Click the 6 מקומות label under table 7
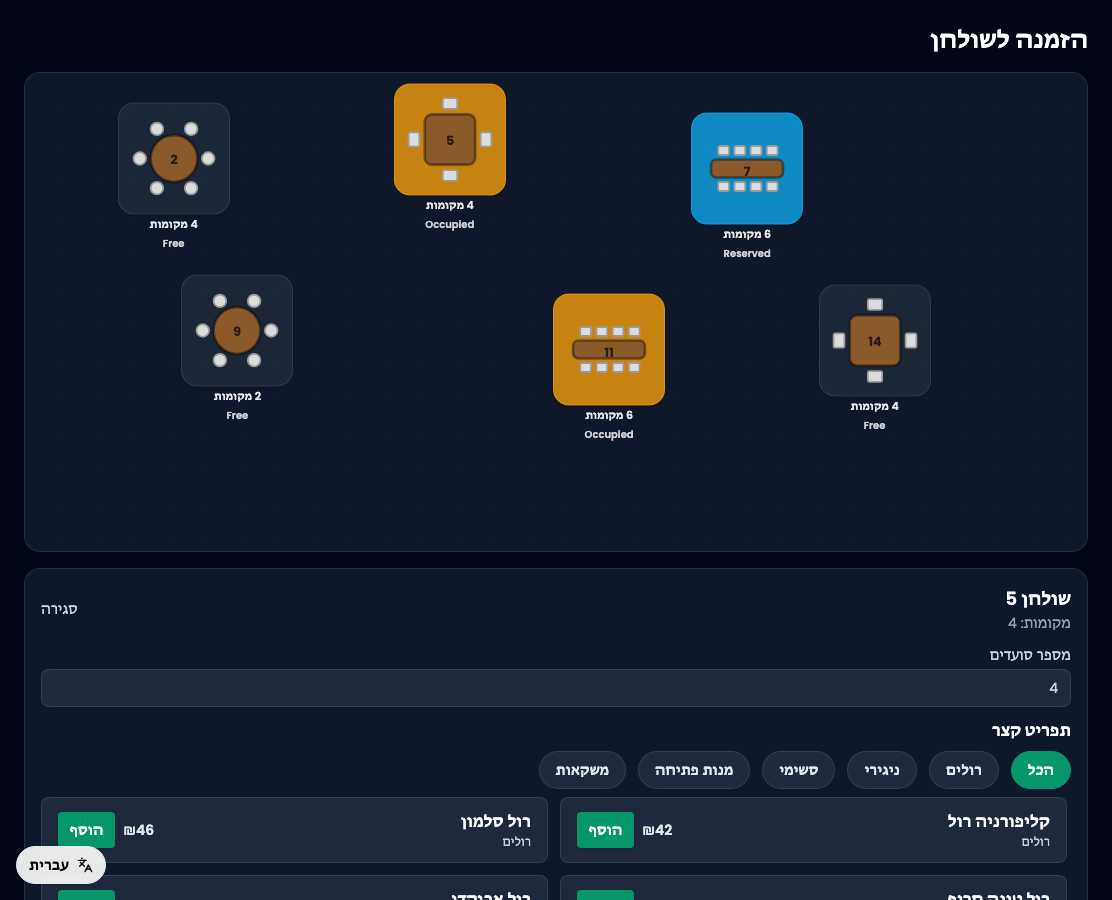1112x900 pixels. click(x=747, y=234)
